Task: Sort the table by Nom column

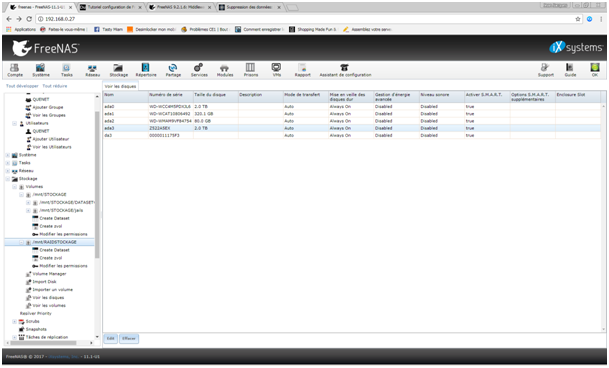Action: pyautogui.click(x=125, y=97)
